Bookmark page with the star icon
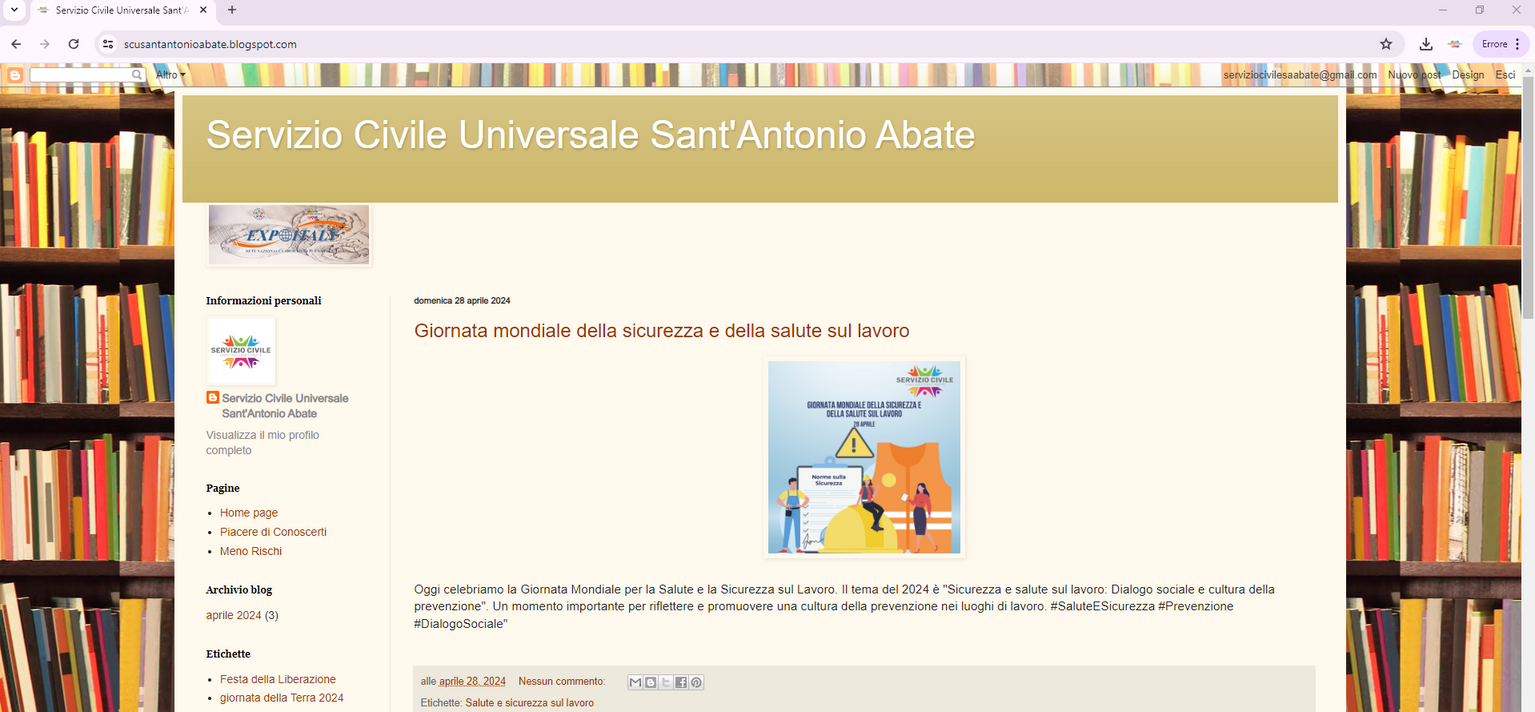 point(1386,44)
